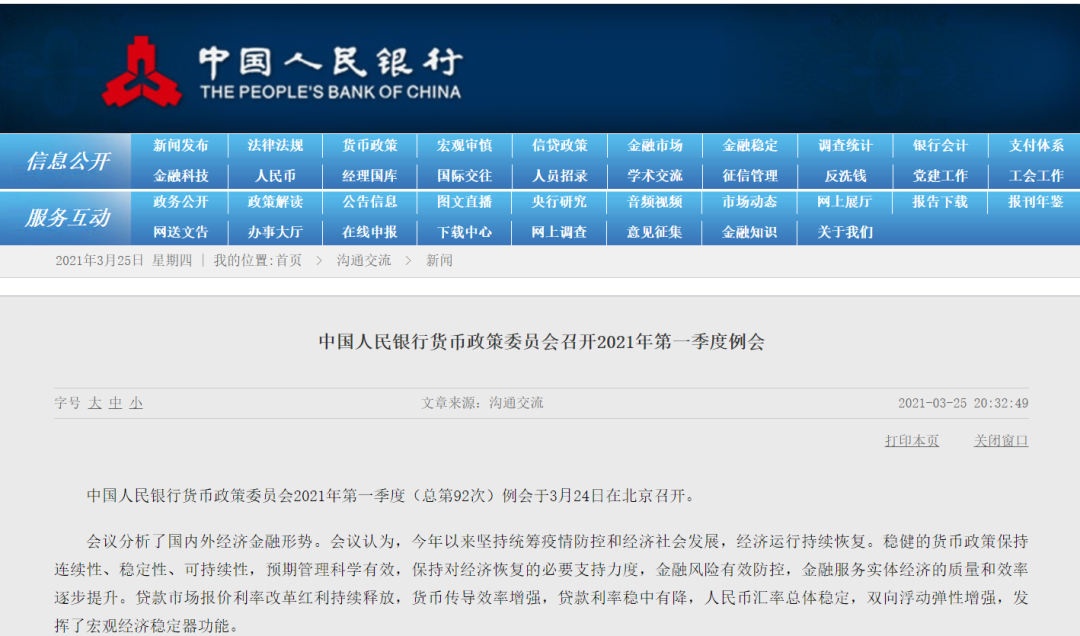Go to 下载中心
1080x636 pixels.
(x=464, y=232)
